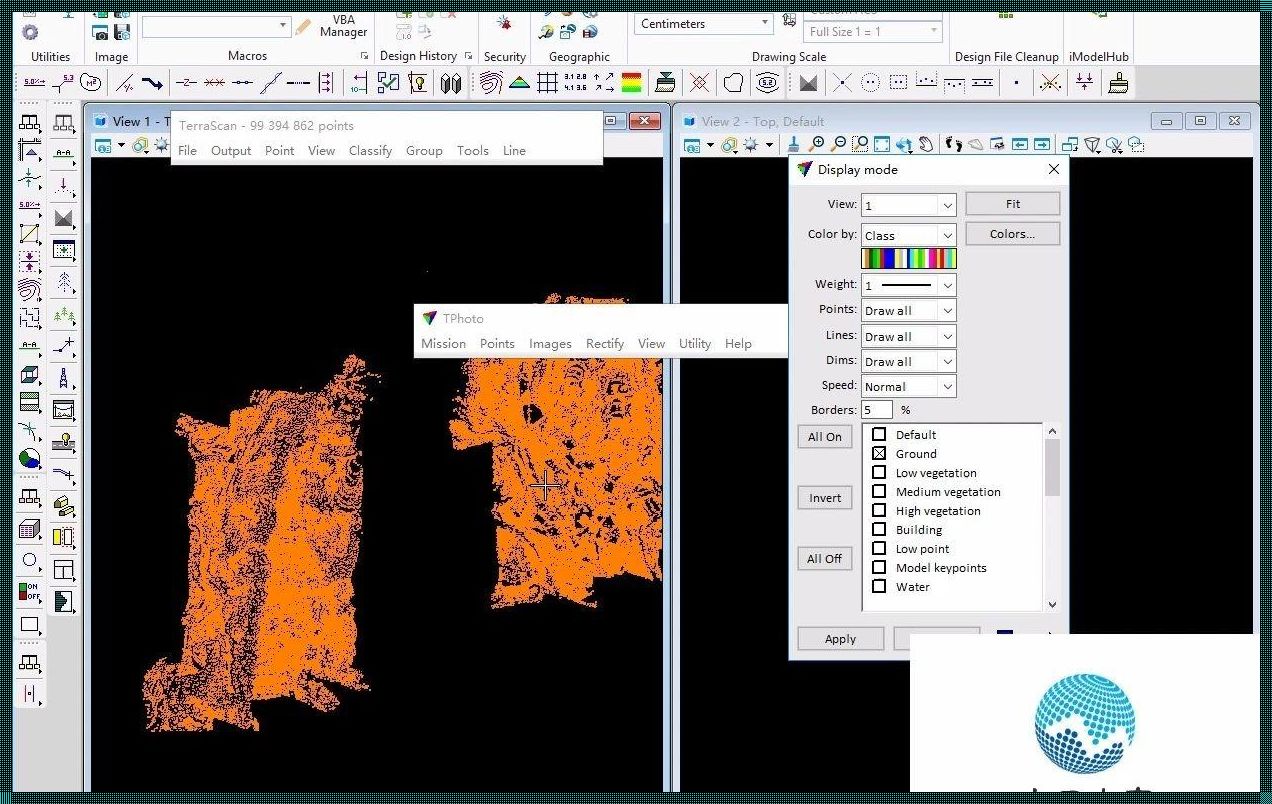Viewport: 1272px width, 804px height.
Task: Click the class list scrollbar down arrow
Action: pyautogui.click(x=1052, y=604)
